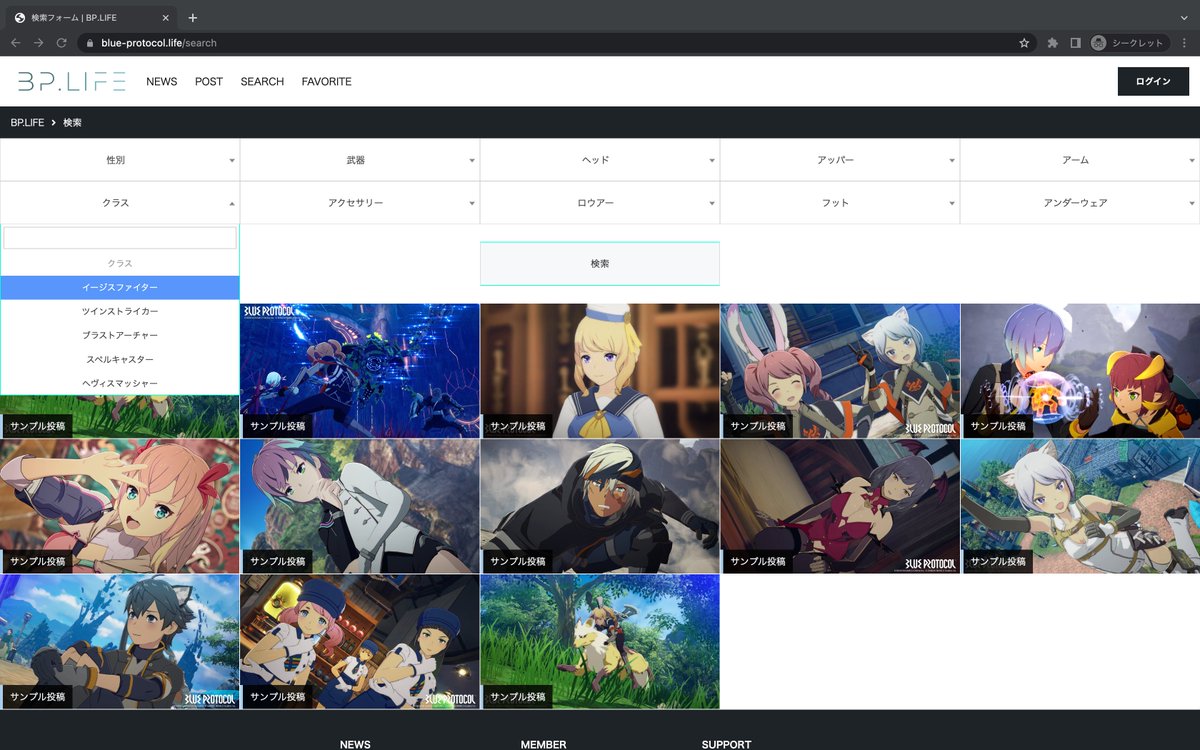Open the フット dropdown
The height and width of the screenshot is (750, 1200).
click(840, 203)
